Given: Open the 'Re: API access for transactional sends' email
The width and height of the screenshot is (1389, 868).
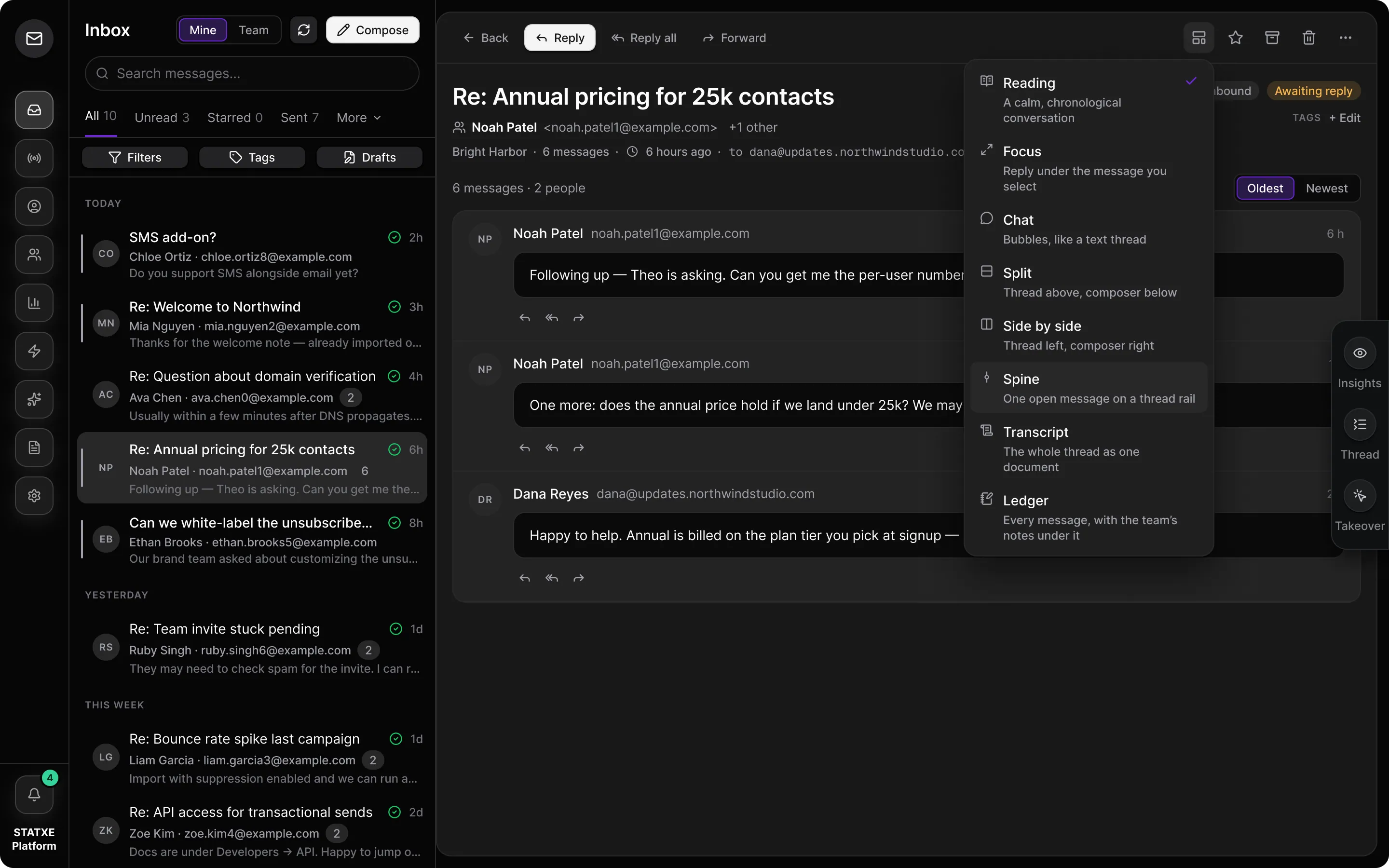Looking at the screenshot, I should (252, 831).
